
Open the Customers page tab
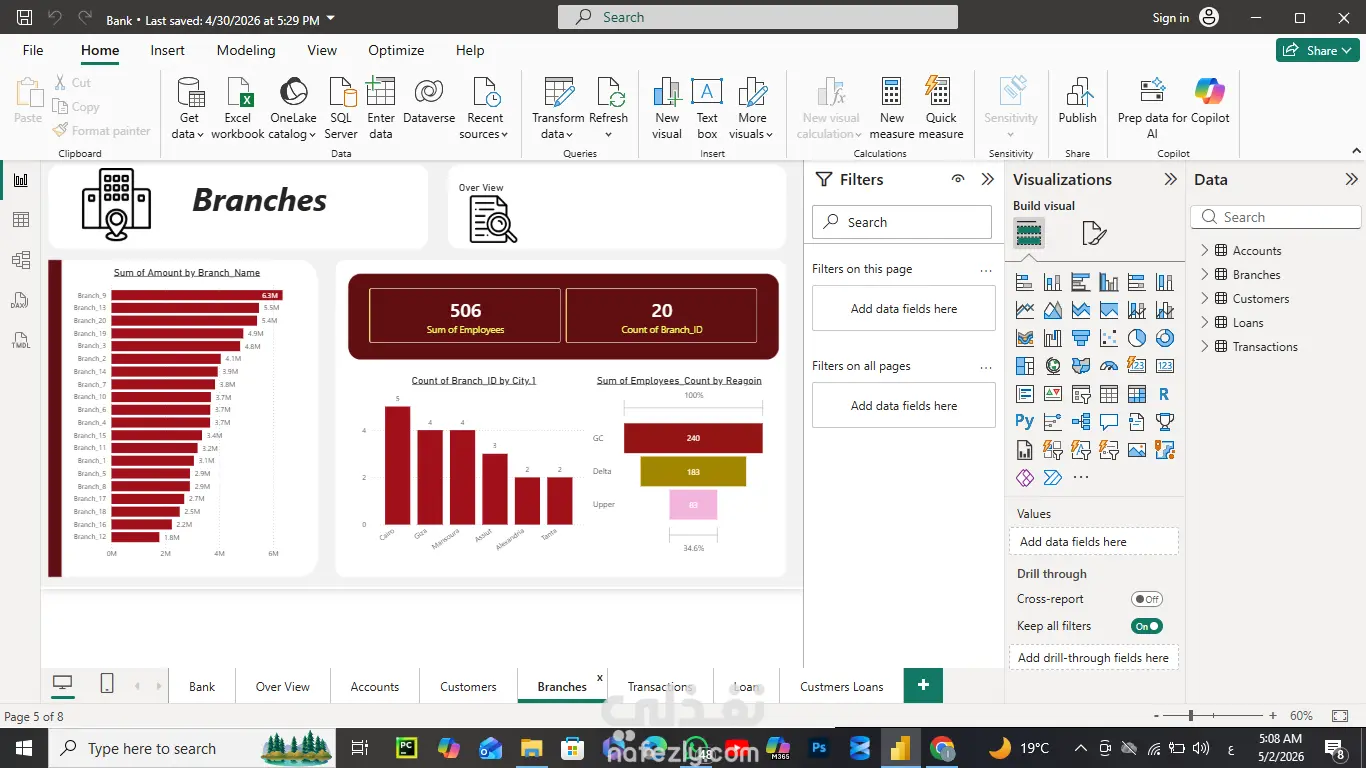pos(468,686)
